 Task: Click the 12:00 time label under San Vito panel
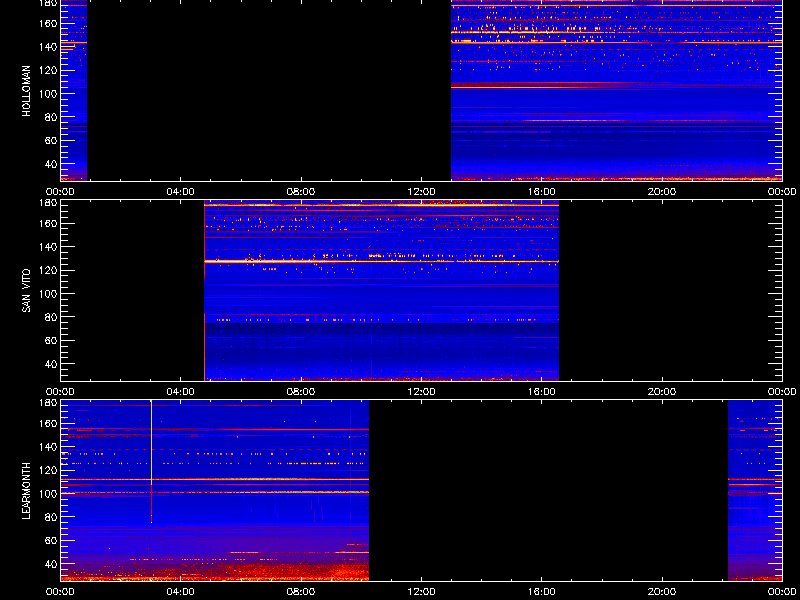(421, 392)
